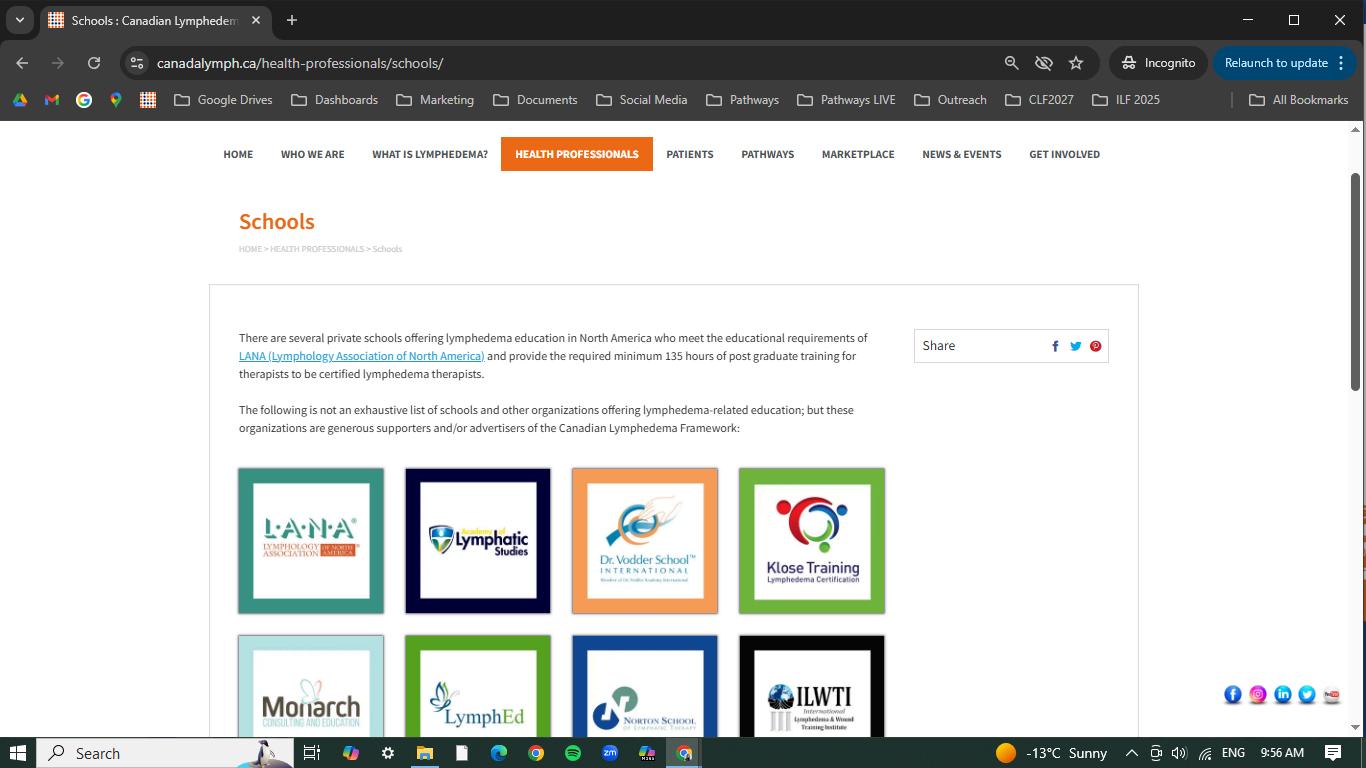Open the Dr. Vodder School thumbnail
Image resolution: width=1366 pixels, height=768 pixels.
645,541
